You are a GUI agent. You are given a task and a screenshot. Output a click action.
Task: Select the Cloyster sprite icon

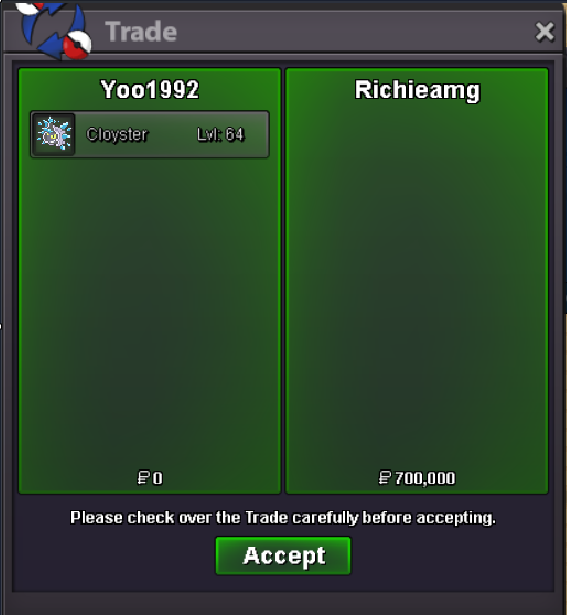click(x=54, y=134)
